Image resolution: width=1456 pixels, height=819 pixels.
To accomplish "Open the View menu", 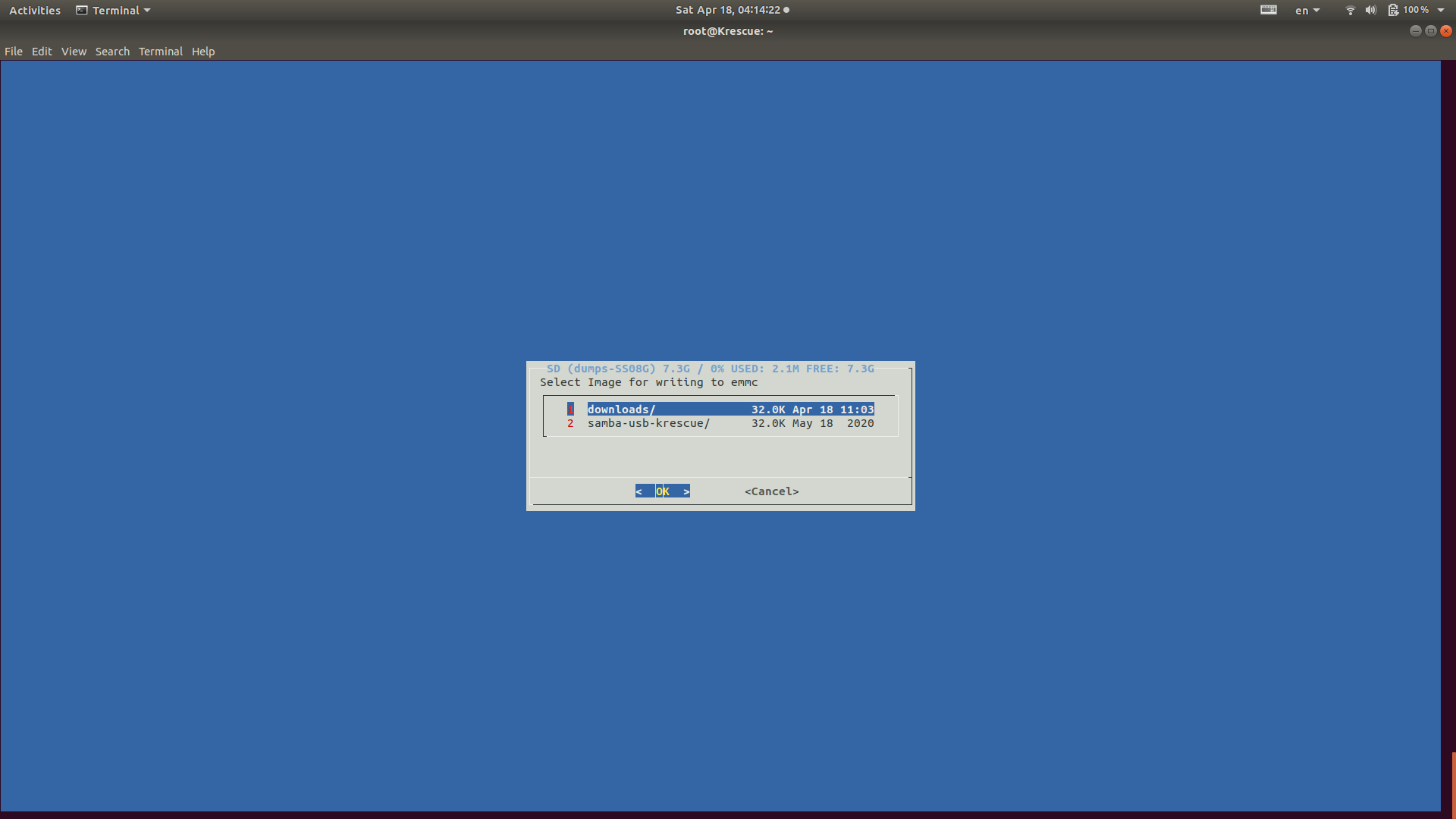I will pyautogui.click(x=74, y=52).
